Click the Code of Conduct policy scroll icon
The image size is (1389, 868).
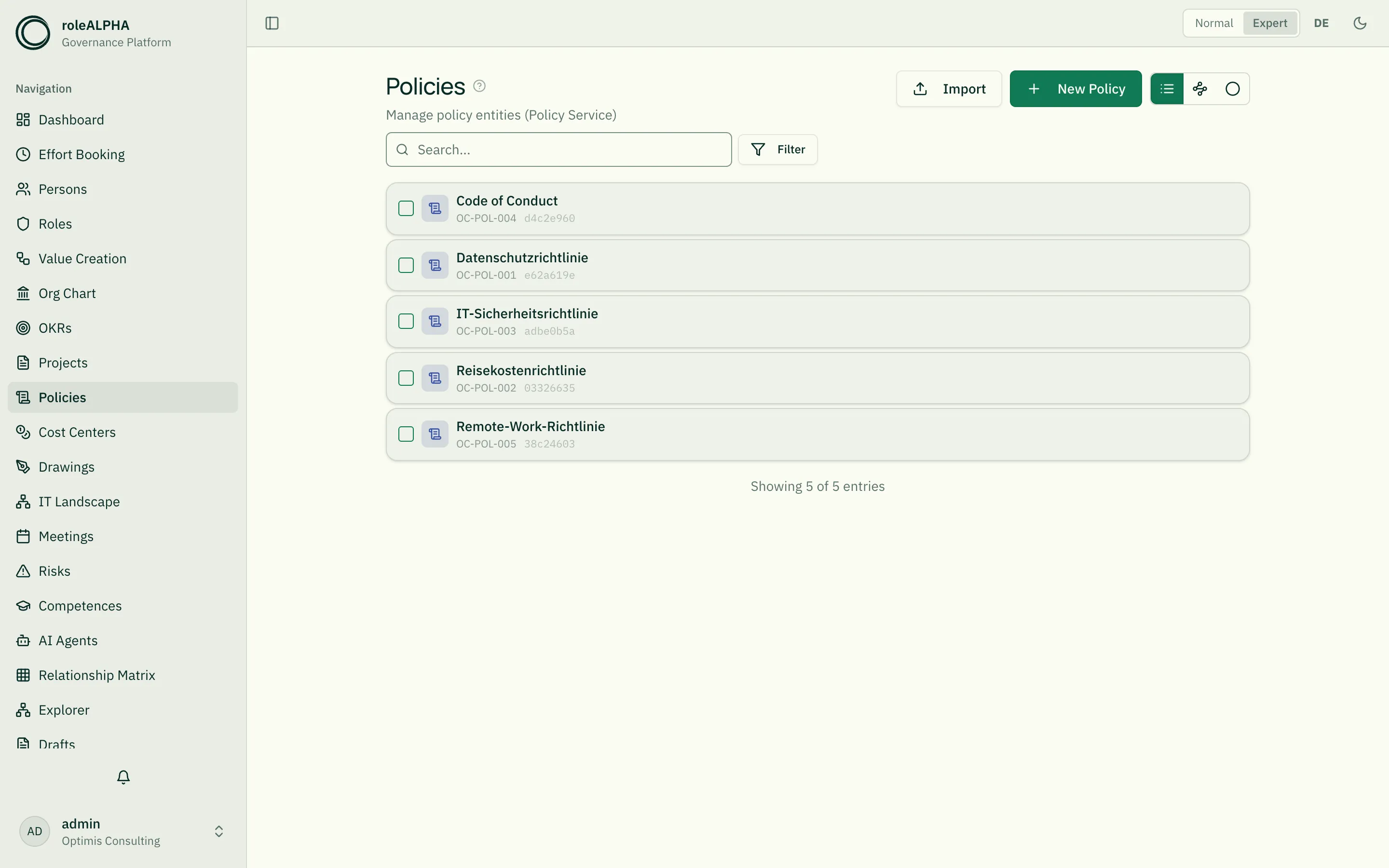(x=435, y=208)
